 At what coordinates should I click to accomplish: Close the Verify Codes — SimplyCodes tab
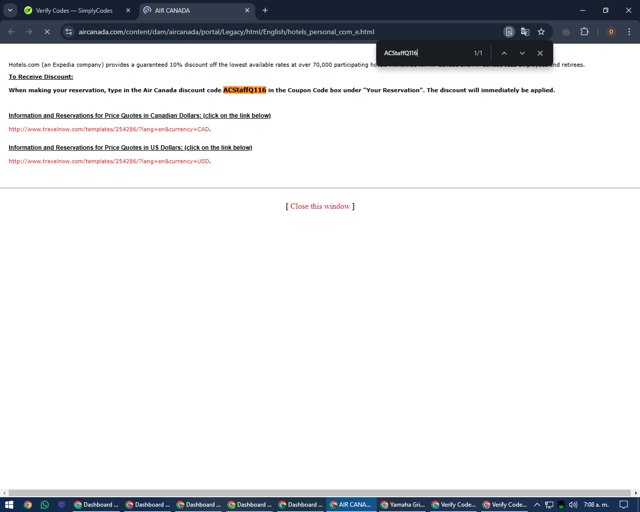[128, 11]
